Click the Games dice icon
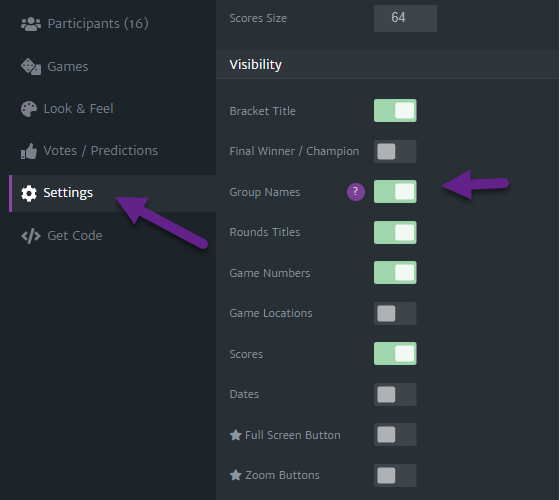The image size is (560, 500). [x=31, y=67]
